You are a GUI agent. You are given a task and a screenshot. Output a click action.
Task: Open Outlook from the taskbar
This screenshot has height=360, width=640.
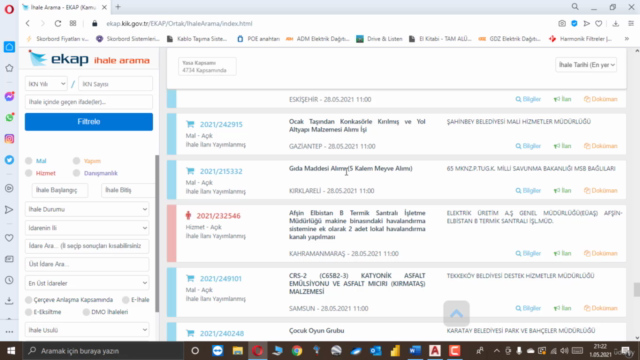[x=376, y=351]
